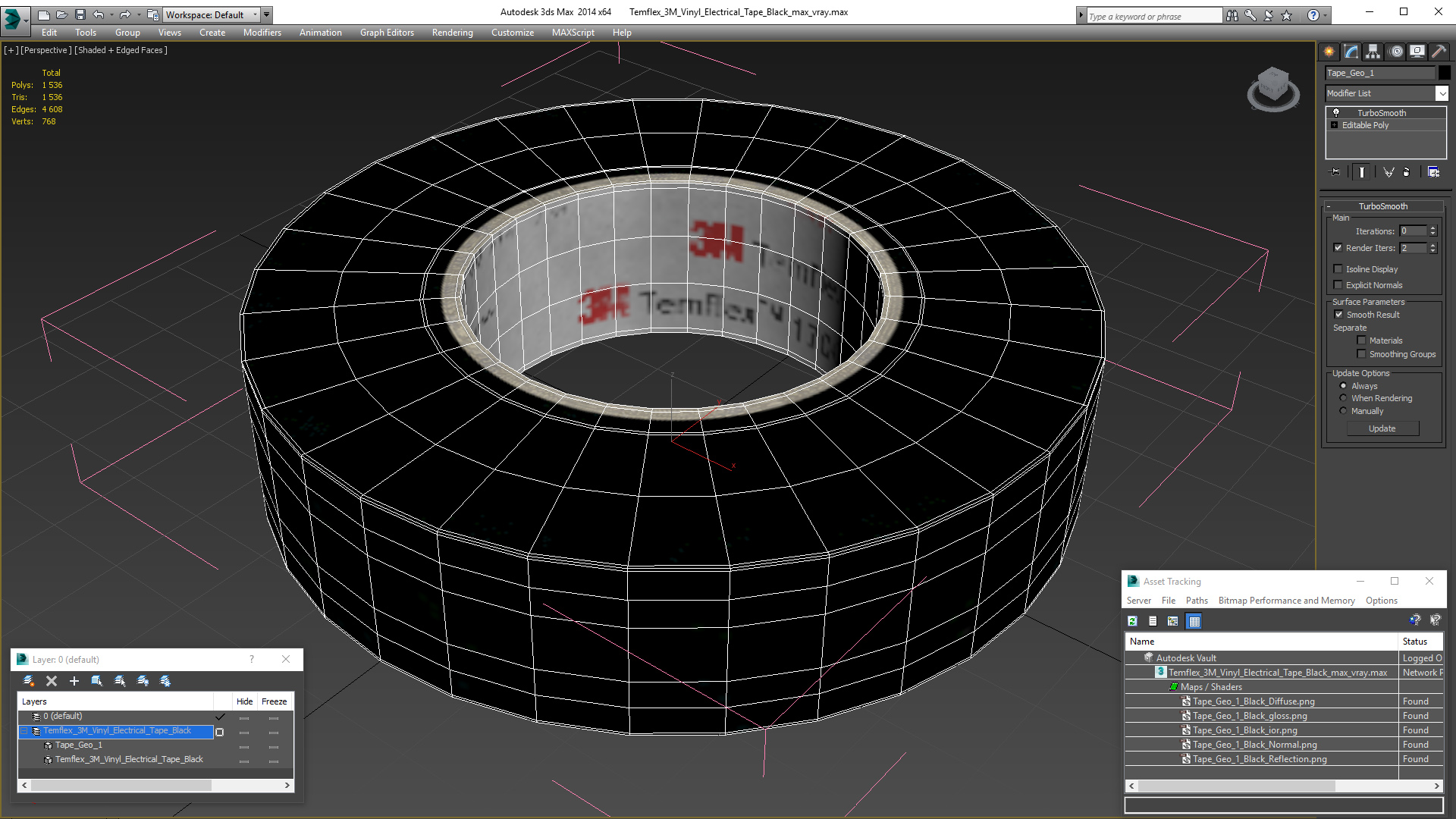
Task: Click Select Highlighted Objects icon in the Layer dialog
Action: 97,681
